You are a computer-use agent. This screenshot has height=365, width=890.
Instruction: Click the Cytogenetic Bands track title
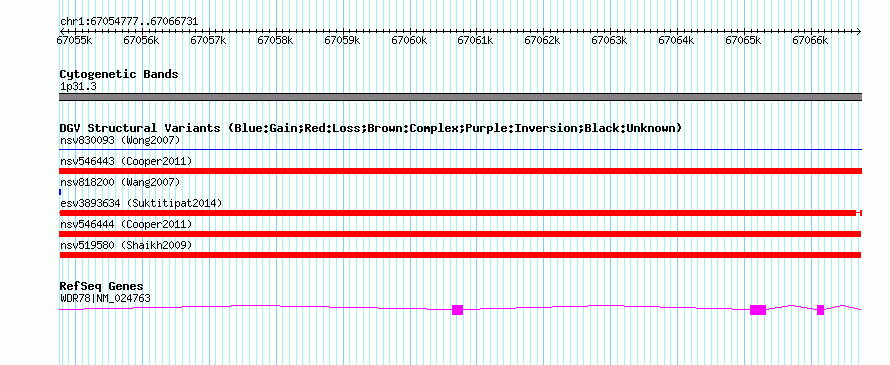(119, 74)
